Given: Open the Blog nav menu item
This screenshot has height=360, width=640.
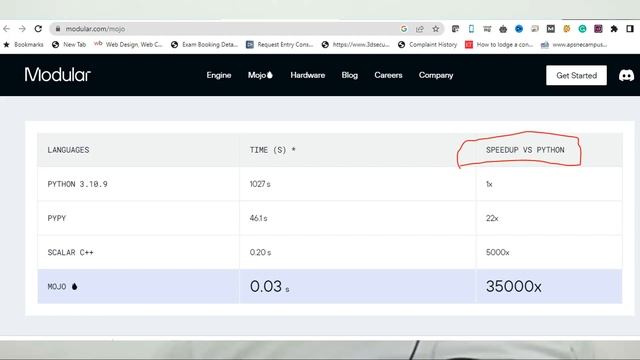Looking at the screenshot, I should click(349, 75).
